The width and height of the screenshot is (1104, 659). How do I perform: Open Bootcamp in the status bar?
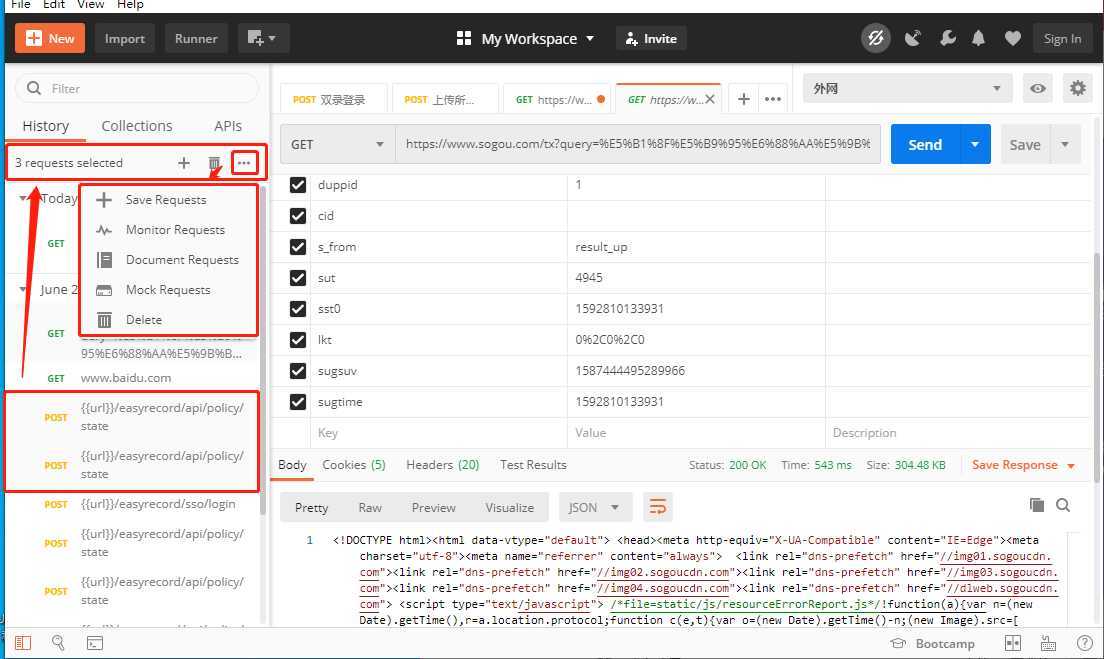(x=932, y=644)
